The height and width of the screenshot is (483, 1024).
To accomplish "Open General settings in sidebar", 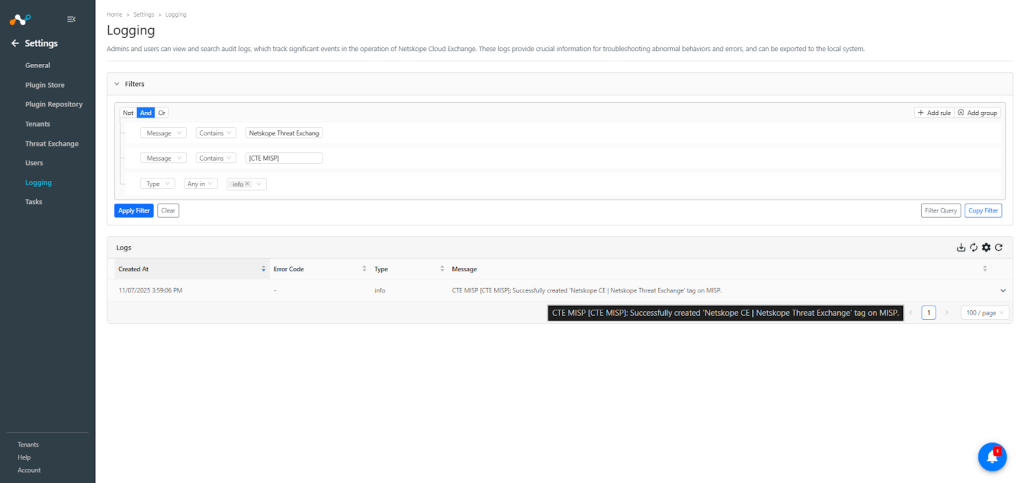I will click(x=38, y=65).
